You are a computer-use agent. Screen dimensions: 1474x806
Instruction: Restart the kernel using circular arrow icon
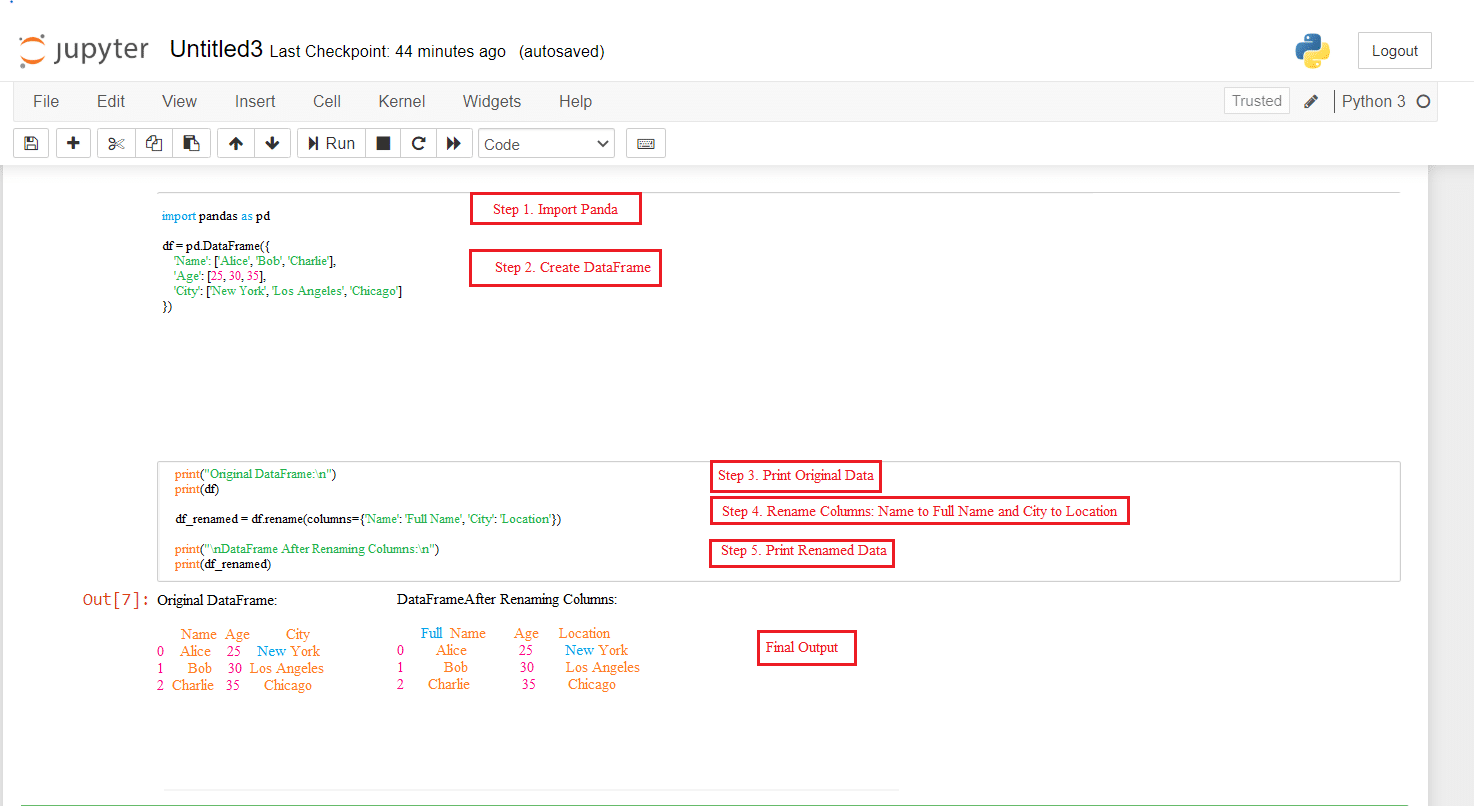pyautogui.click(x=419, y=144)
